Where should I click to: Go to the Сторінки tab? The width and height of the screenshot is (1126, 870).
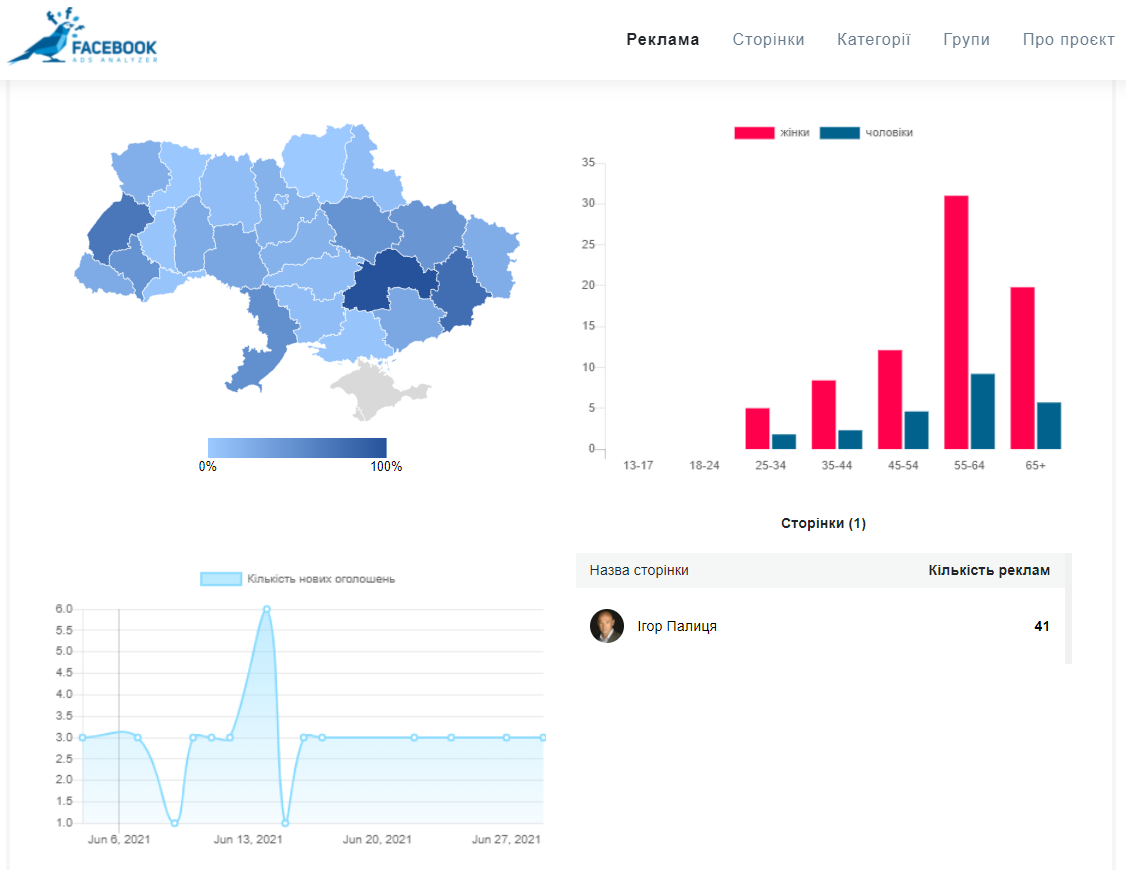768,40
